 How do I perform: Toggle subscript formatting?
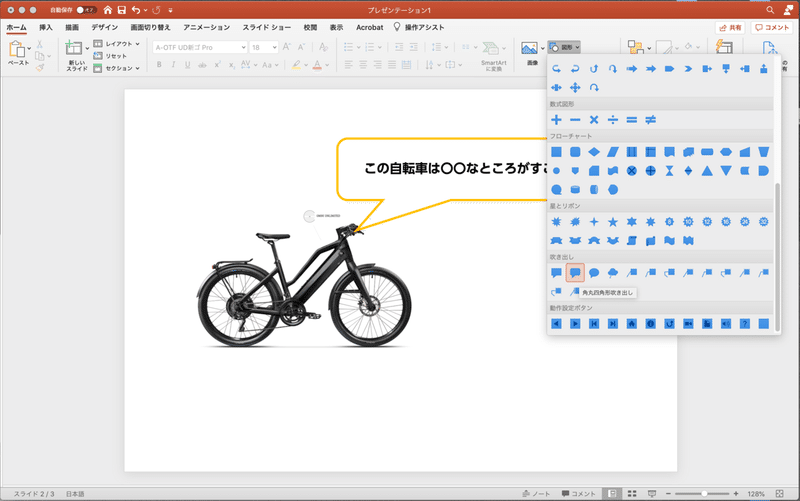point(232,65)
